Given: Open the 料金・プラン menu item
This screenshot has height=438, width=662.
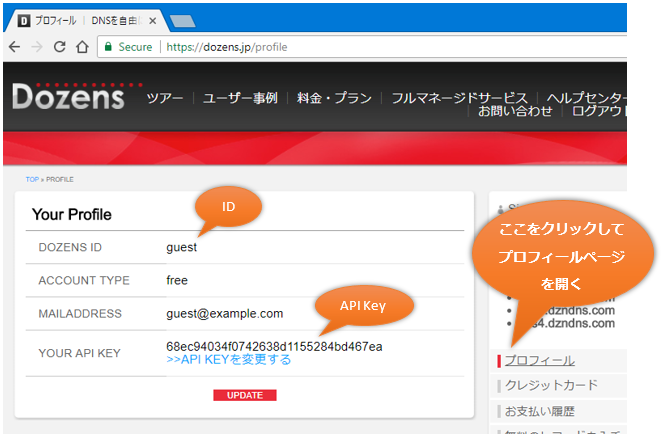Looking at the screenshot, I should 334,98.
